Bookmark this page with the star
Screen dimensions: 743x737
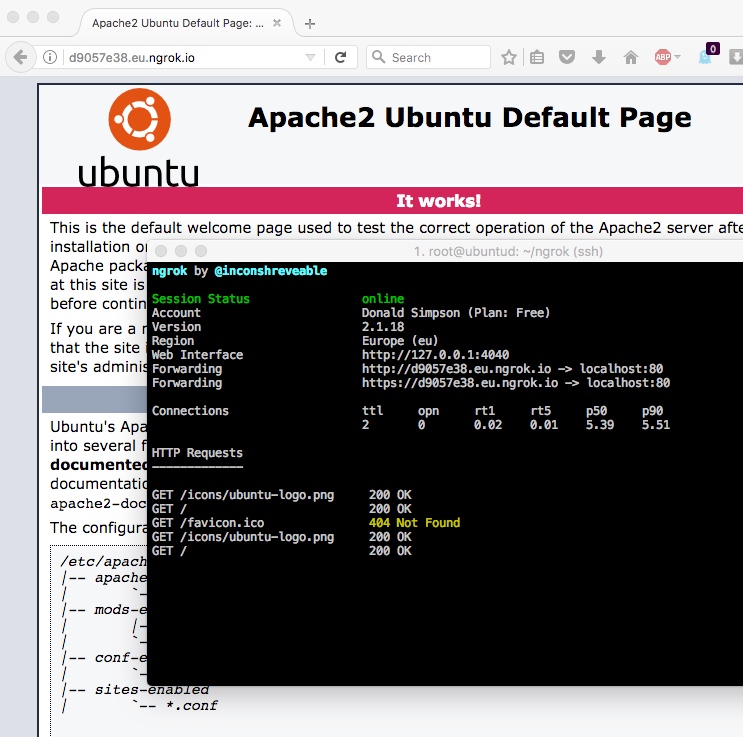(508, 58)
